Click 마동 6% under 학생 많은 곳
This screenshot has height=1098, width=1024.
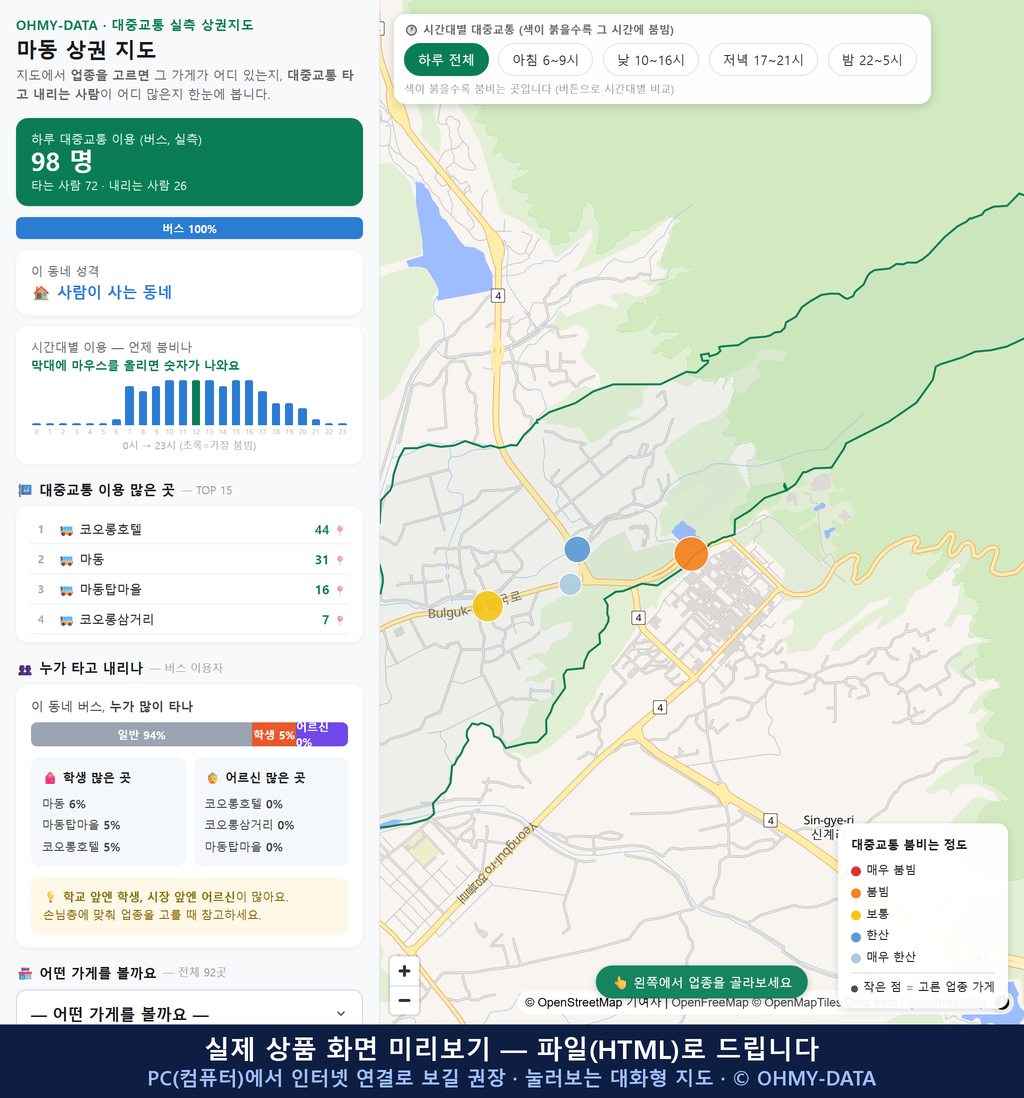click(x=64, y=804)
